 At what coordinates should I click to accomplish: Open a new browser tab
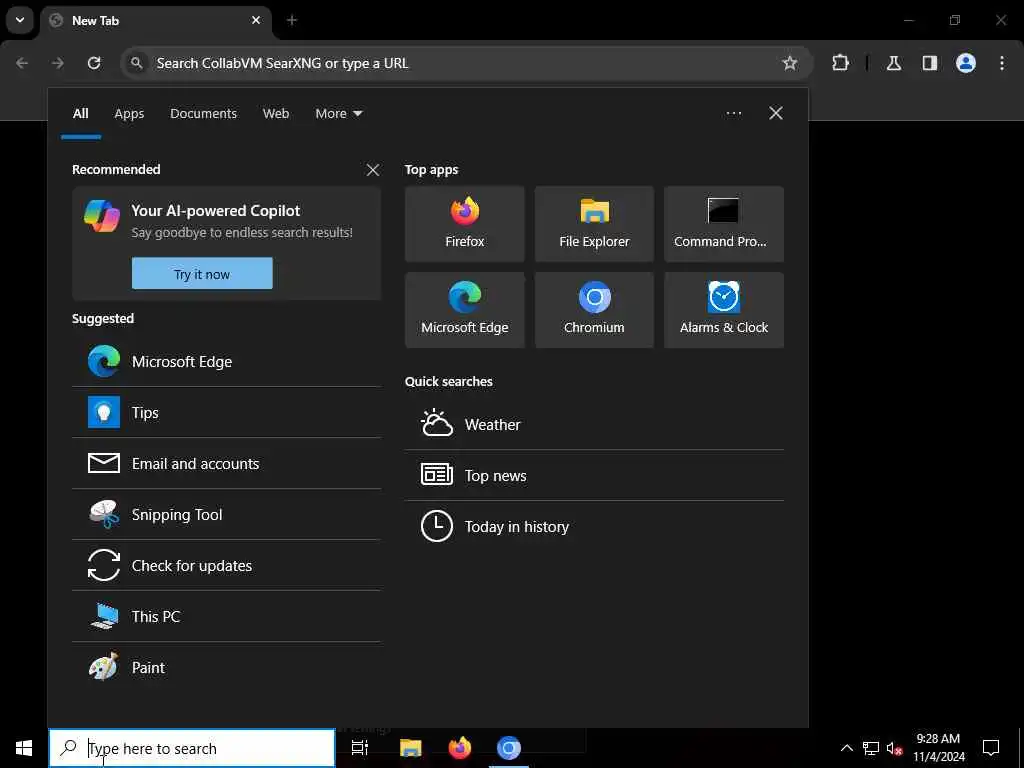coord(292,20)
